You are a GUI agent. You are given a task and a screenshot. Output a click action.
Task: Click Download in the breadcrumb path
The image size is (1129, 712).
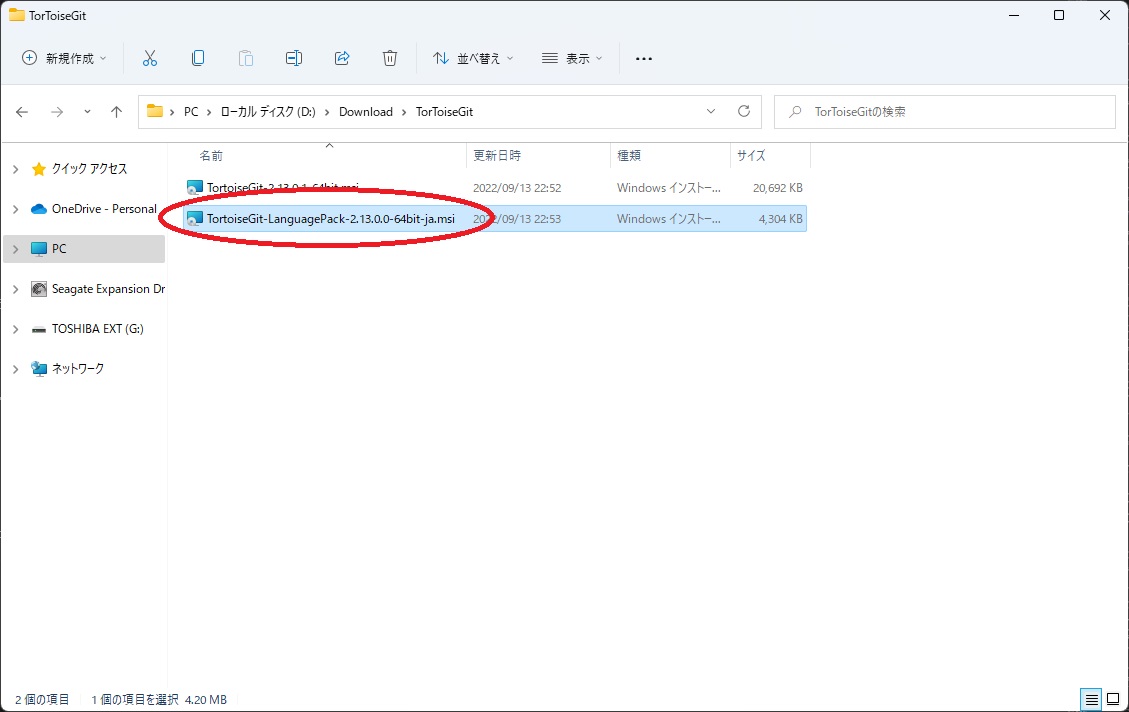point(366,112)
